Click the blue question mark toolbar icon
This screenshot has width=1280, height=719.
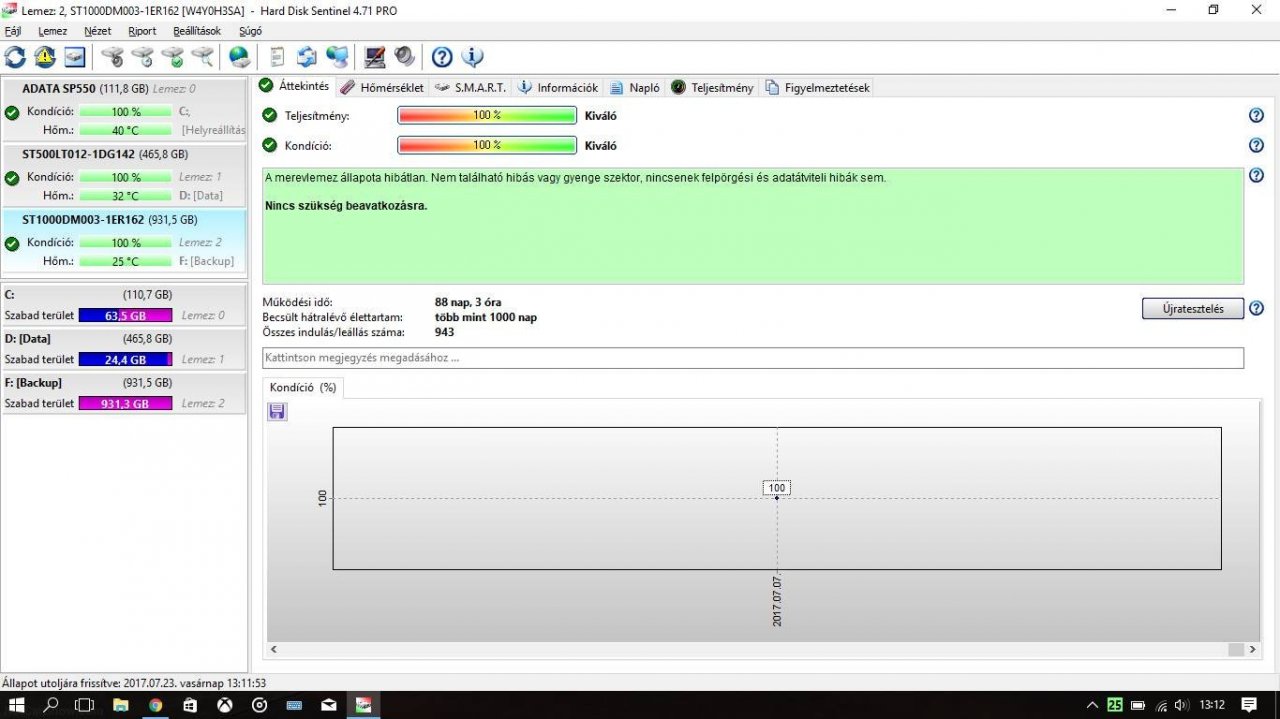tap(442, 57)
